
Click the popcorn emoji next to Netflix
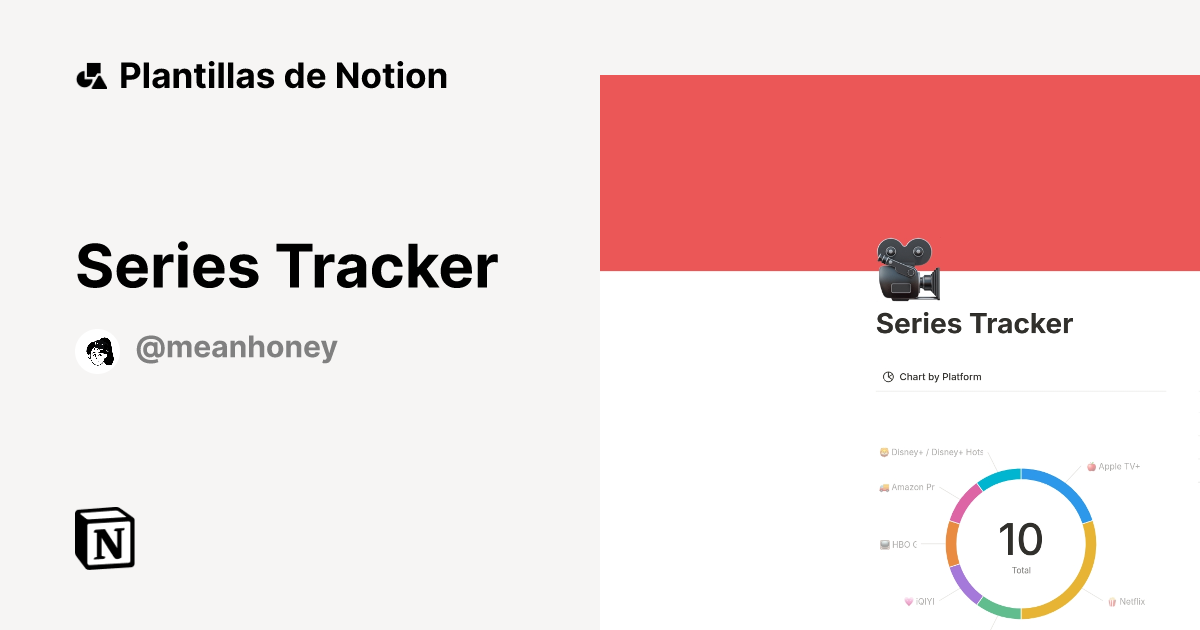[1112, 601]
